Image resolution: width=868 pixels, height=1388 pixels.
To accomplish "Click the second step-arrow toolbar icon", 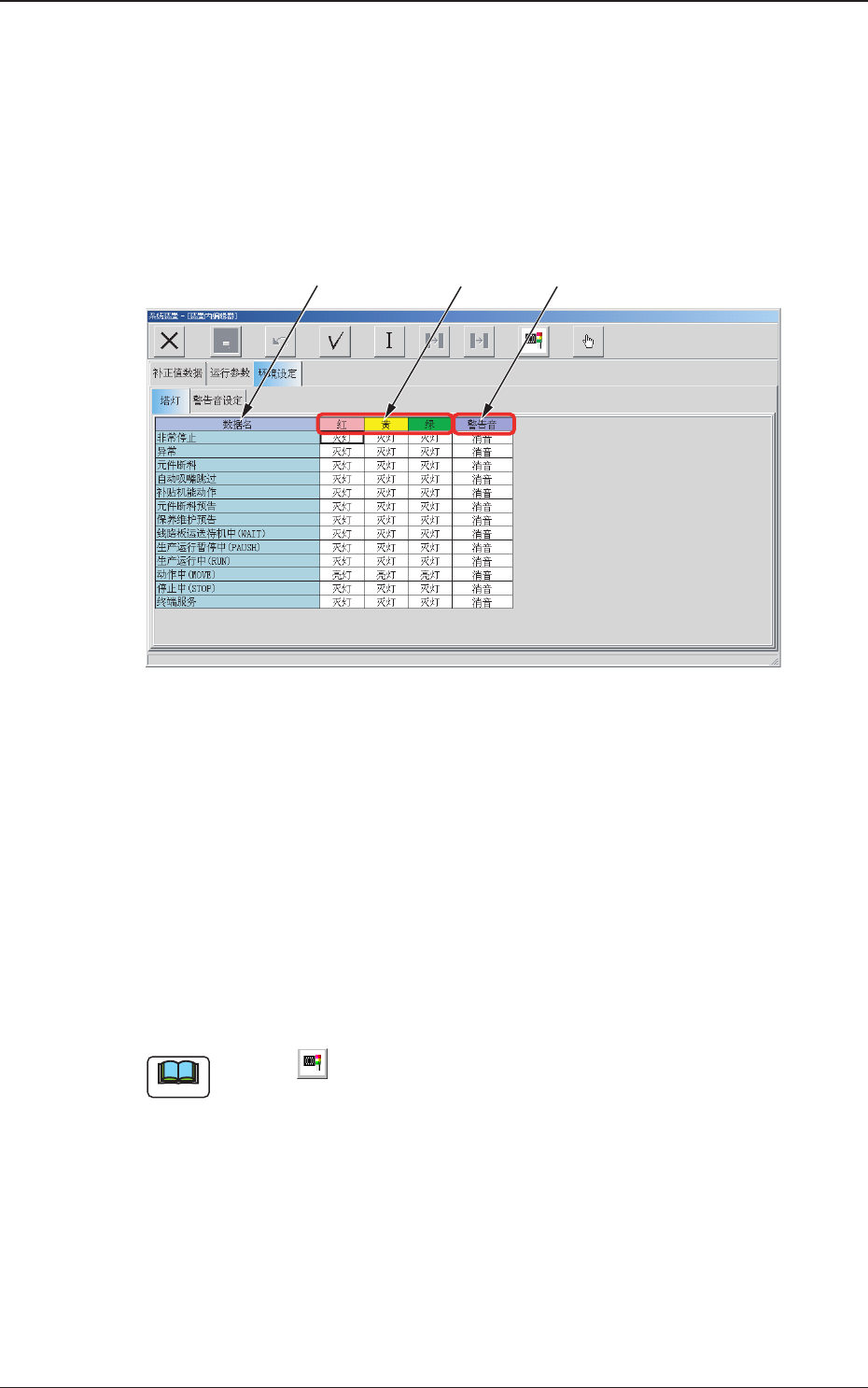I will coord(479,341).
